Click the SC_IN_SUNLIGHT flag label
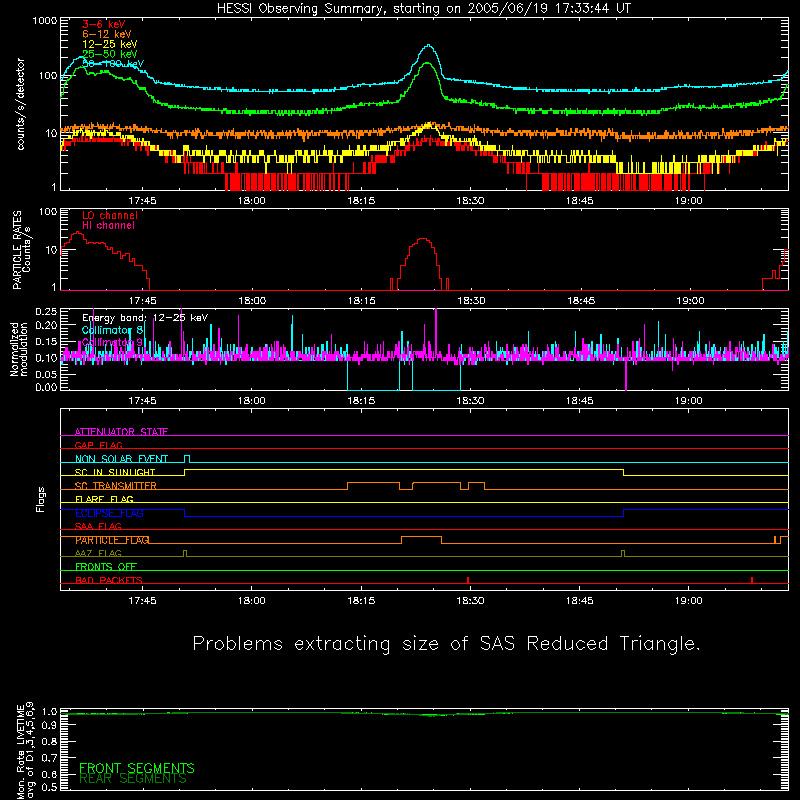 (x=115, y=472)
